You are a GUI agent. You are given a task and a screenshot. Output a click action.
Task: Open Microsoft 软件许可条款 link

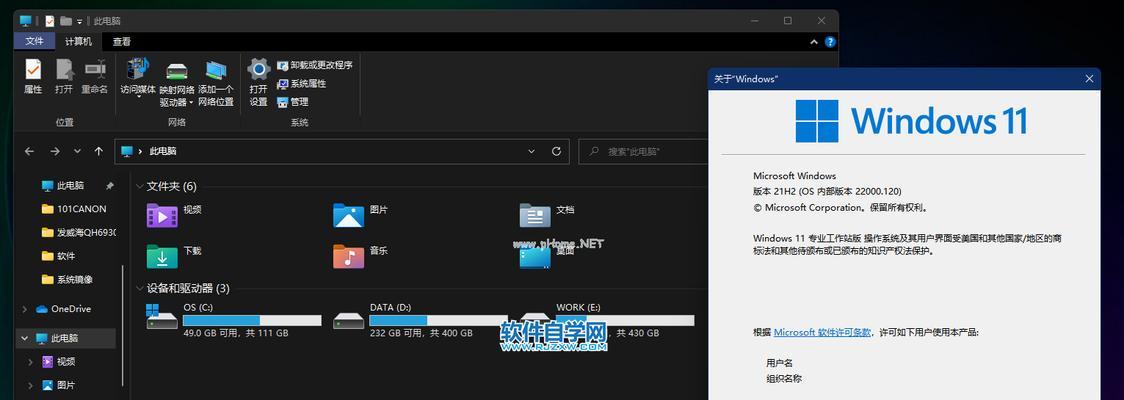tap(822, 333)
